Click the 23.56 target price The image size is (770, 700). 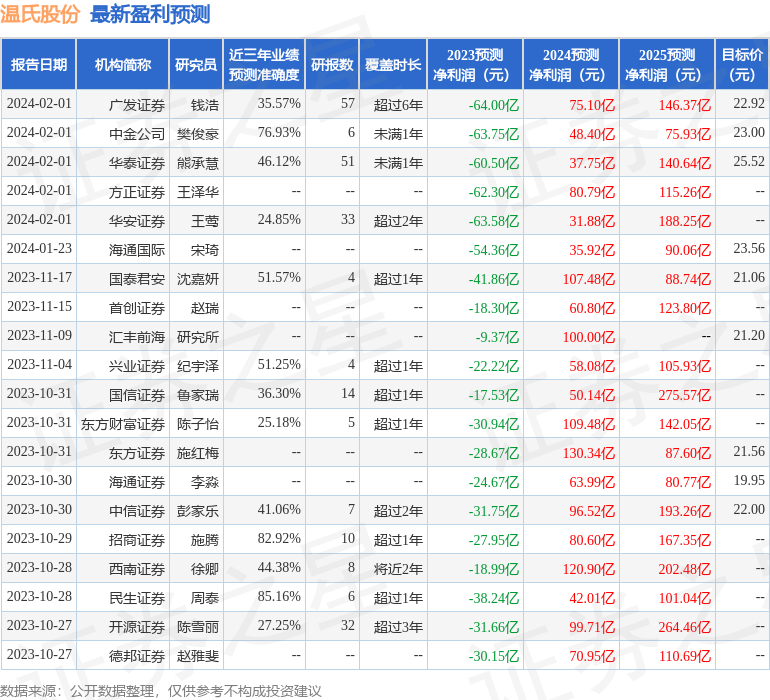(749, 248)
